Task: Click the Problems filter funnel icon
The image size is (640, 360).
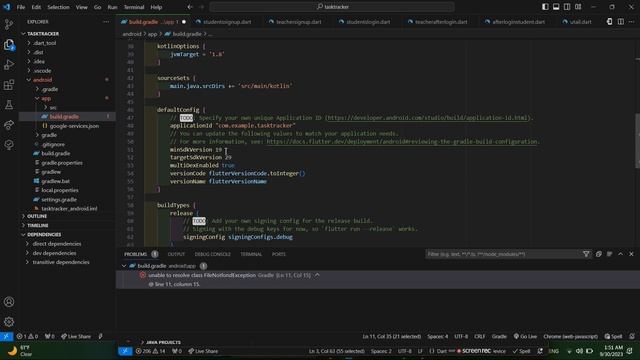Action: pos(586,254)
